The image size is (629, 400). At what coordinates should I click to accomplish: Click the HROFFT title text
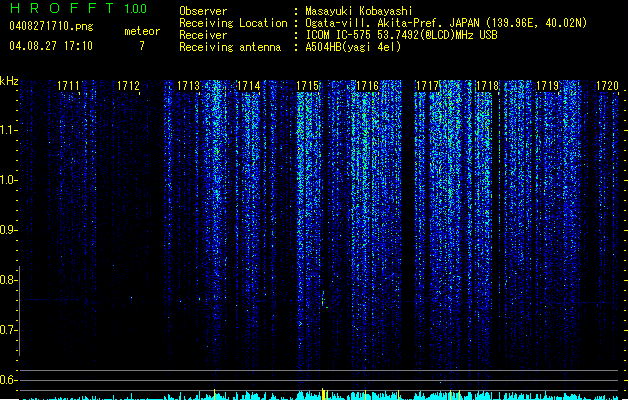(x=62, y=8)
